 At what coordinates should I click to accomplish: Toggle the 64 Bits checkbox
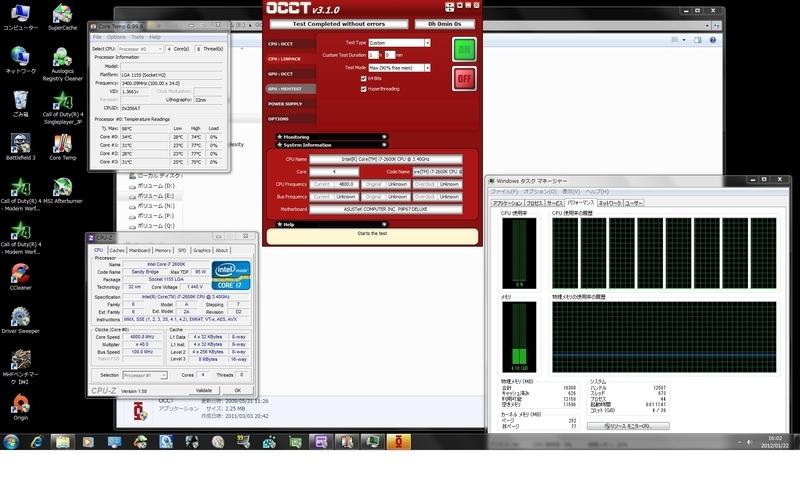(363, 79)
